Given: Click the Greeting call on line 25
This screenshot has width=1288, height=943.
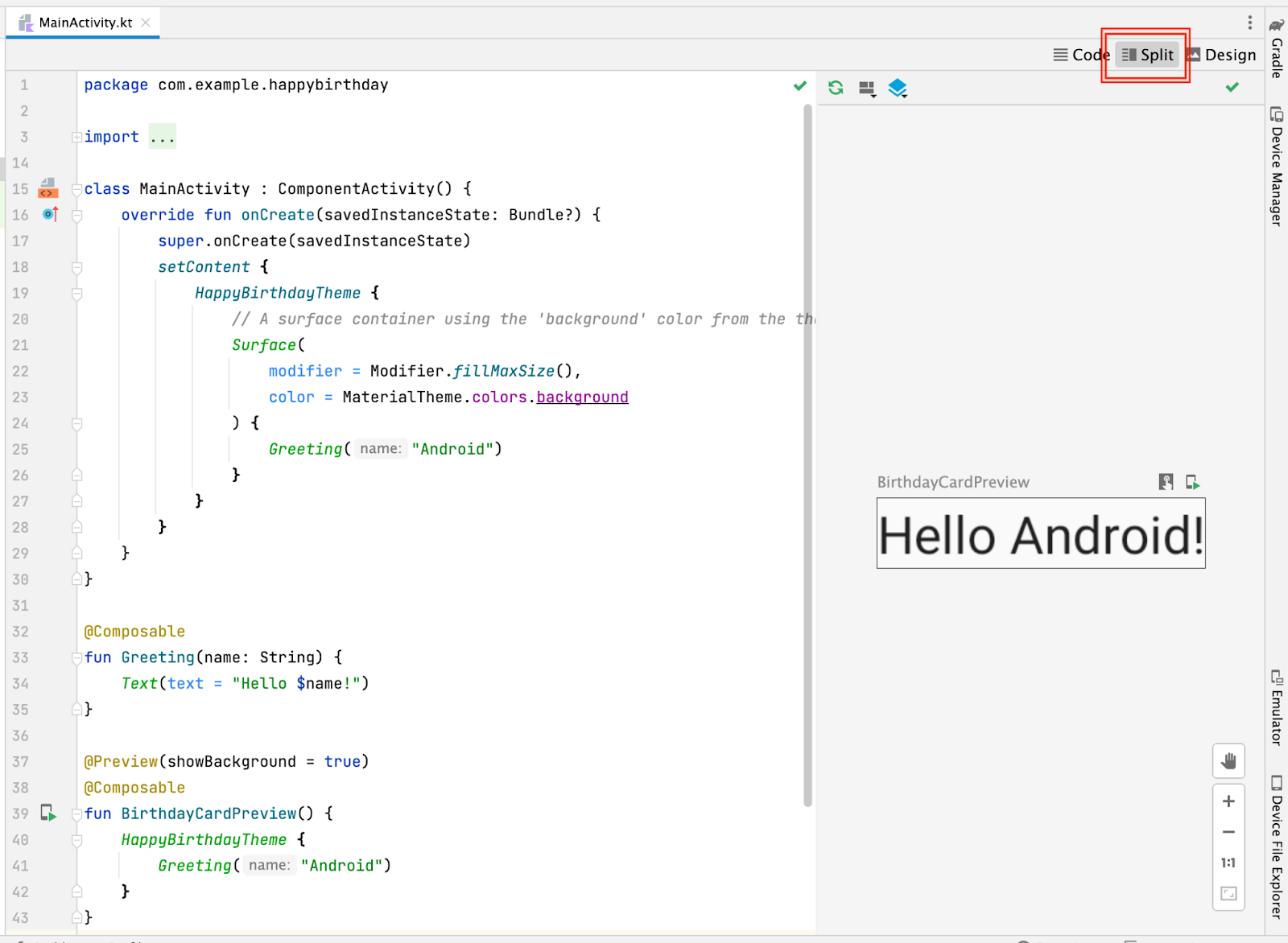Looking at the screenshot, I should tap(306, 449).
